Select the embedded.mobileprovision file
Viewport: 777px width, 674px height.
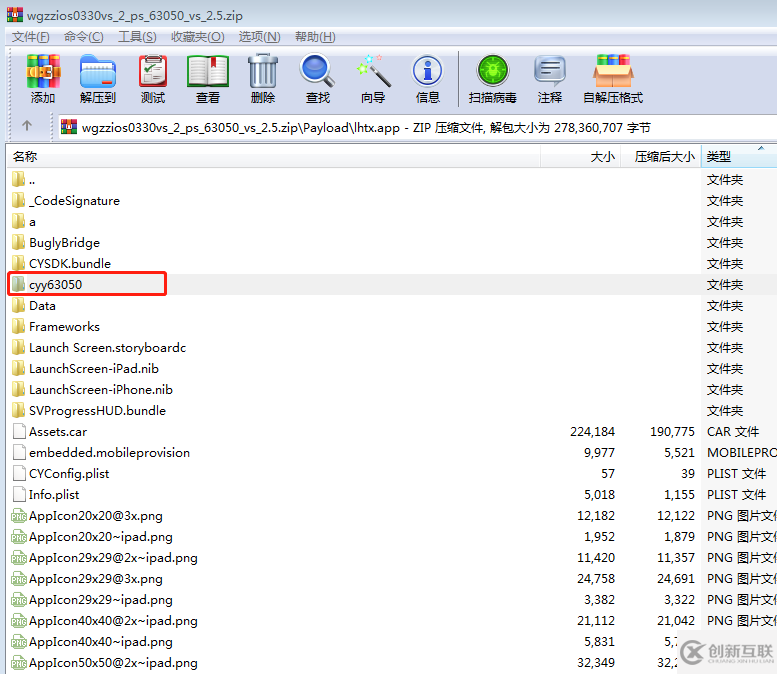[x=101, y=452]
